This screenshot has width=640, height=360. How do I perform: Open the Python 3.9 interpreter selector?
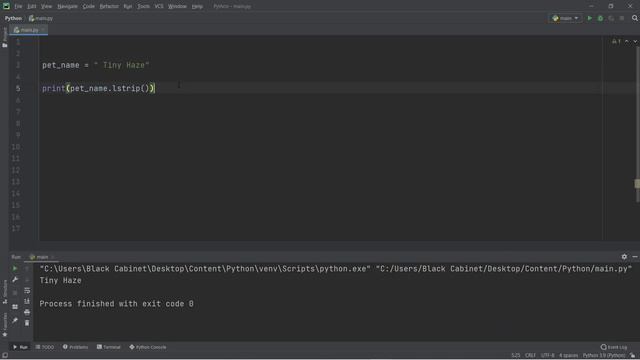[x=604, y=356]
